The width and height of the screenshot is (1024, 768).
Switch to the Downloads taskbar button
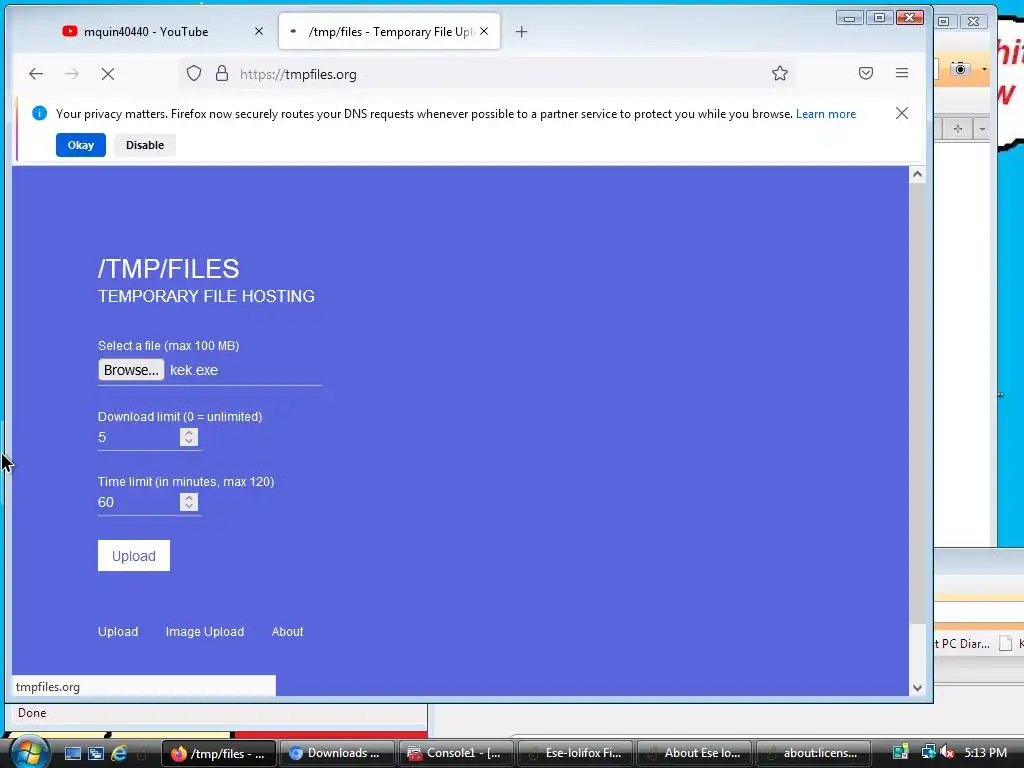pyautogui.click(x=338, y=754)
